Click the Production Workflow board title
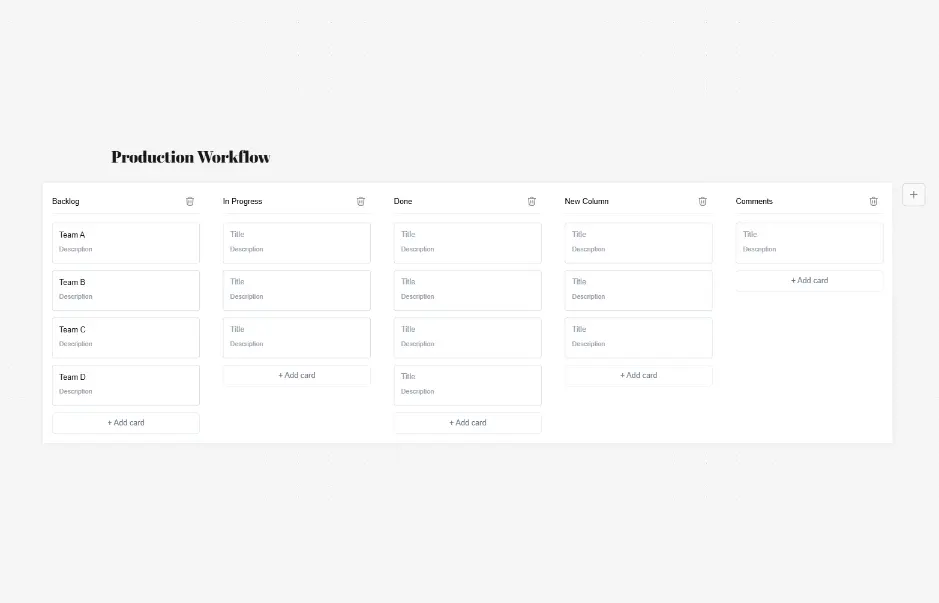Screen dimensions: 939x603 [x=190, y=157]
